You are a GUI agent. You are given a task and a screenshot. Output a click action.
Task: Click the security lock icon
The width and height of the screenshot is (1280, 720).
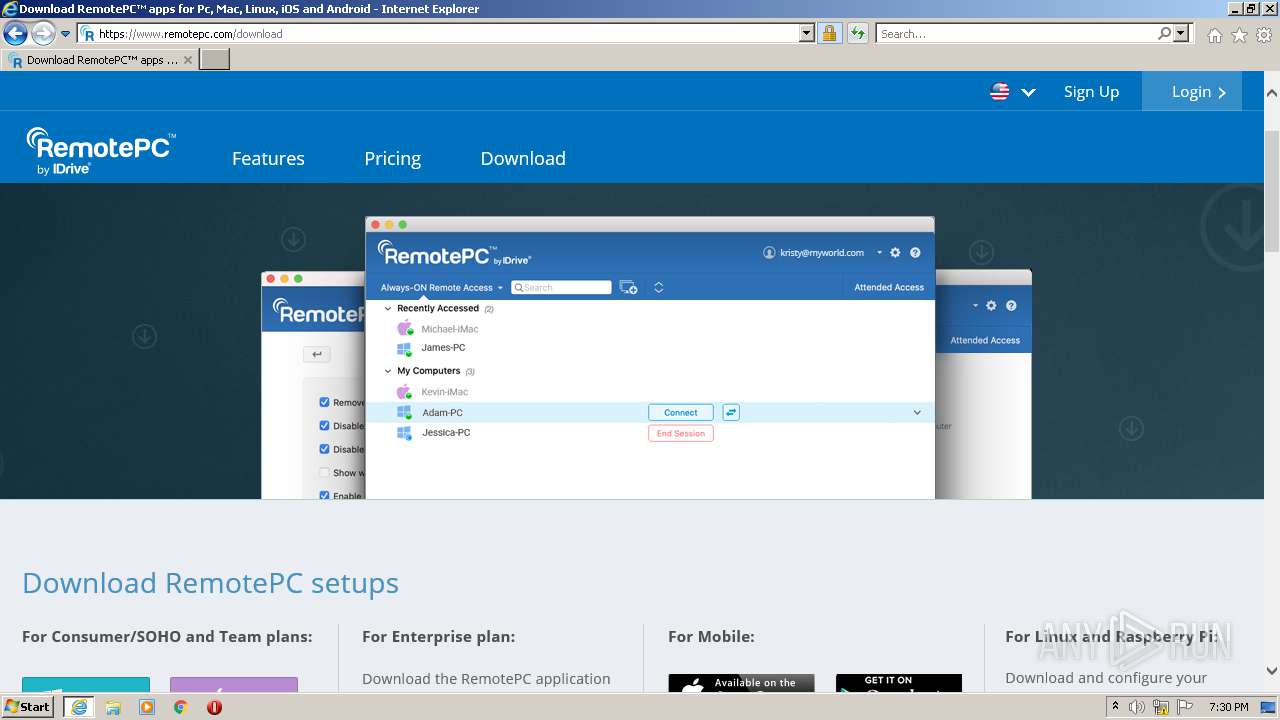829,34
